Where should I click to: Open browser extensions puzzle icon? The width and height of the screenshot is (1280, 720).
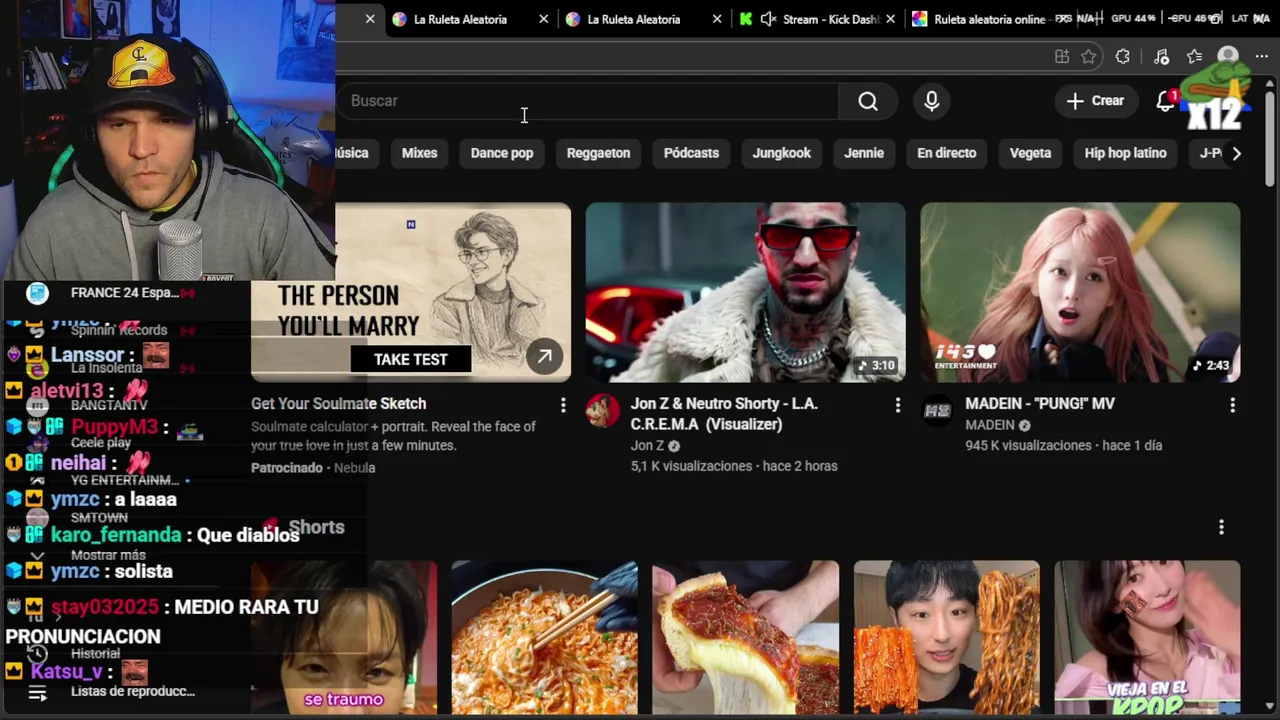click(1123, 57)
